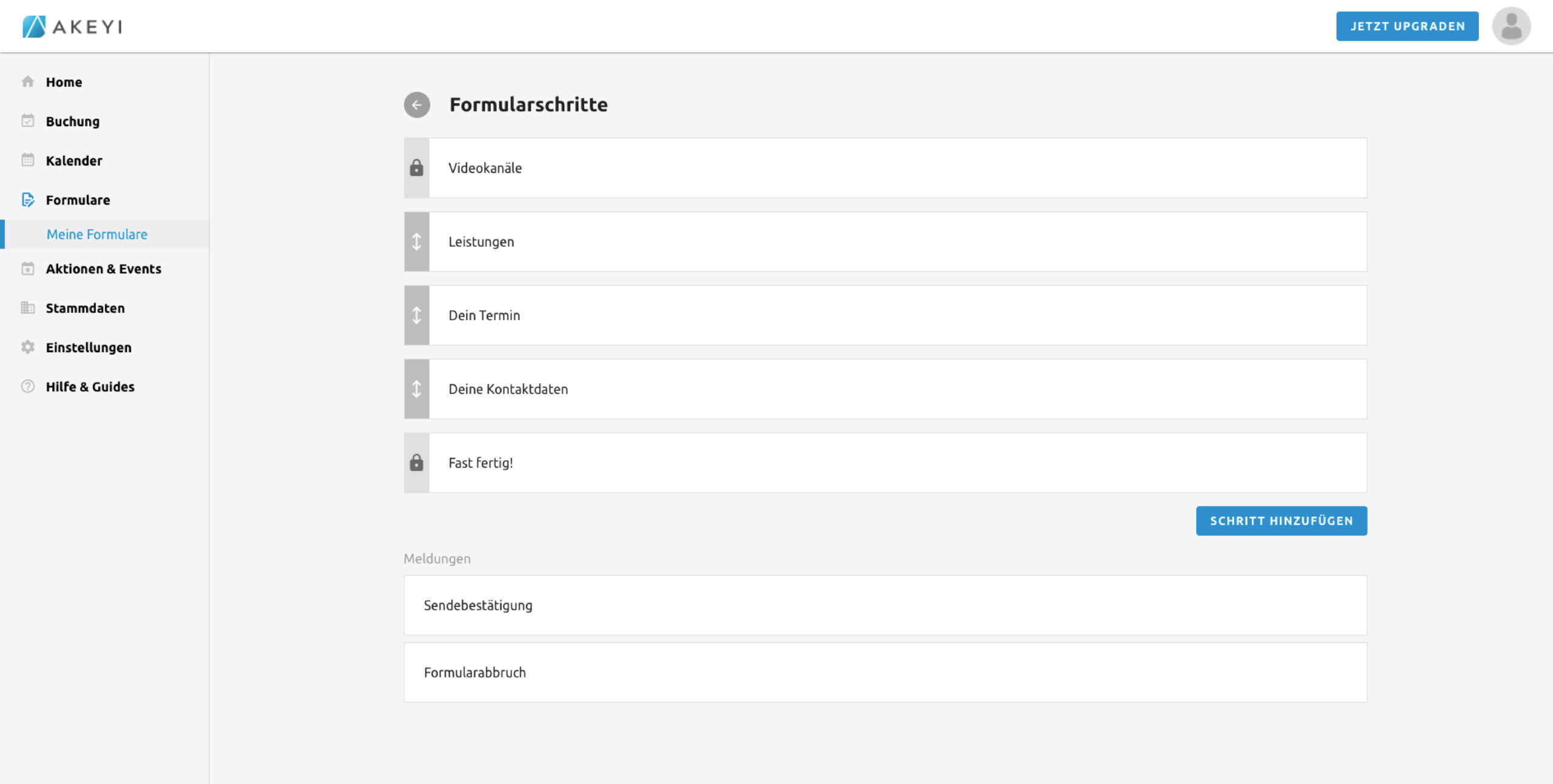Open Kalender from the sidebar
The height and width of the screenshot is (784, 1553).
click(x=74, y=161)
